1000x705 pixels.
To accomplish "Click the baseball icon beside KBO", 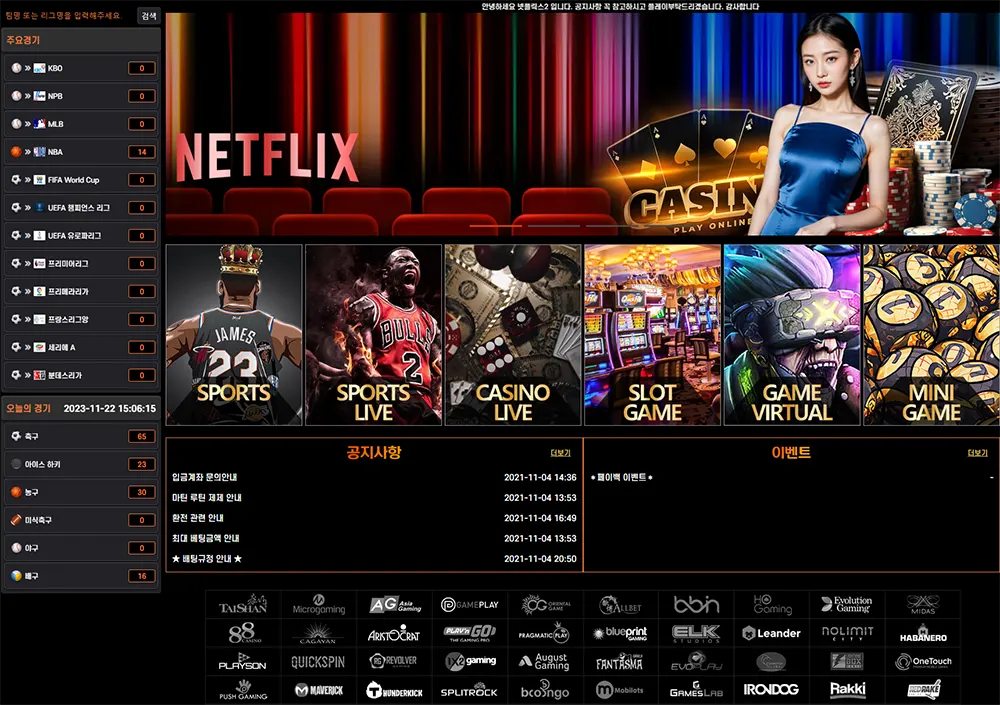I will click(16, 68).
